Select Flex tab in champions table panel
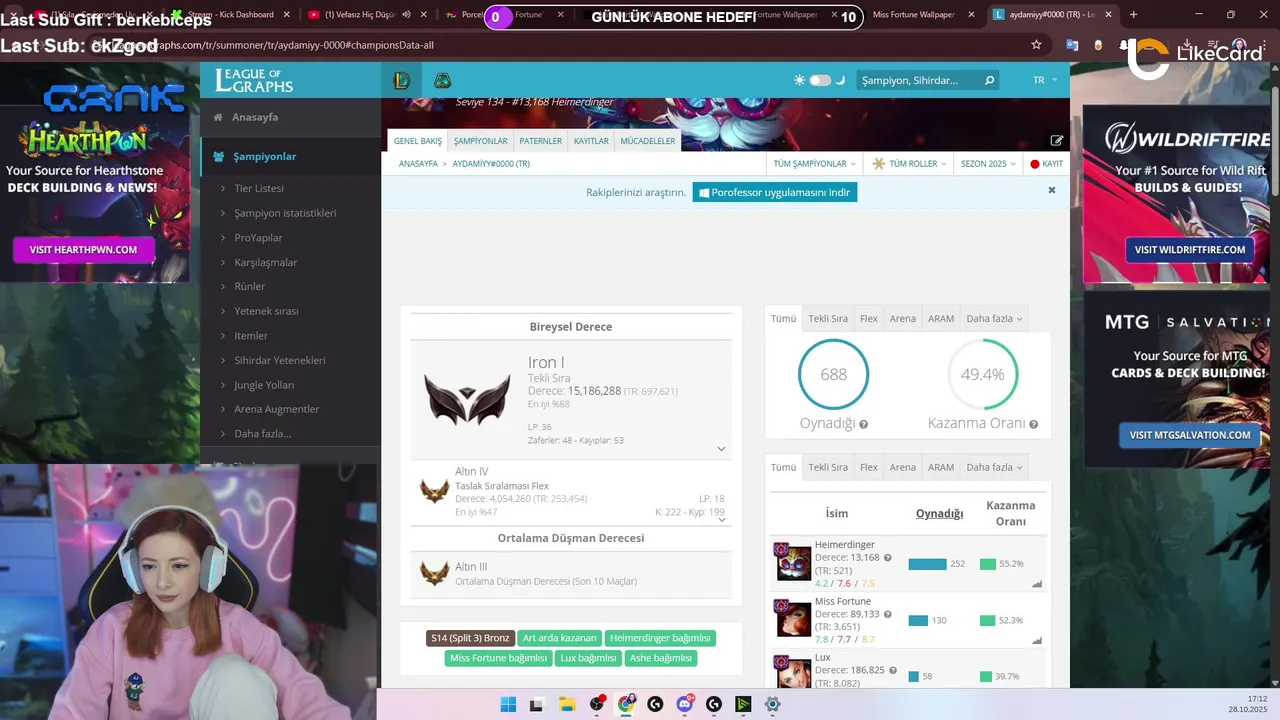The image size is (1280, 720). 869,467
